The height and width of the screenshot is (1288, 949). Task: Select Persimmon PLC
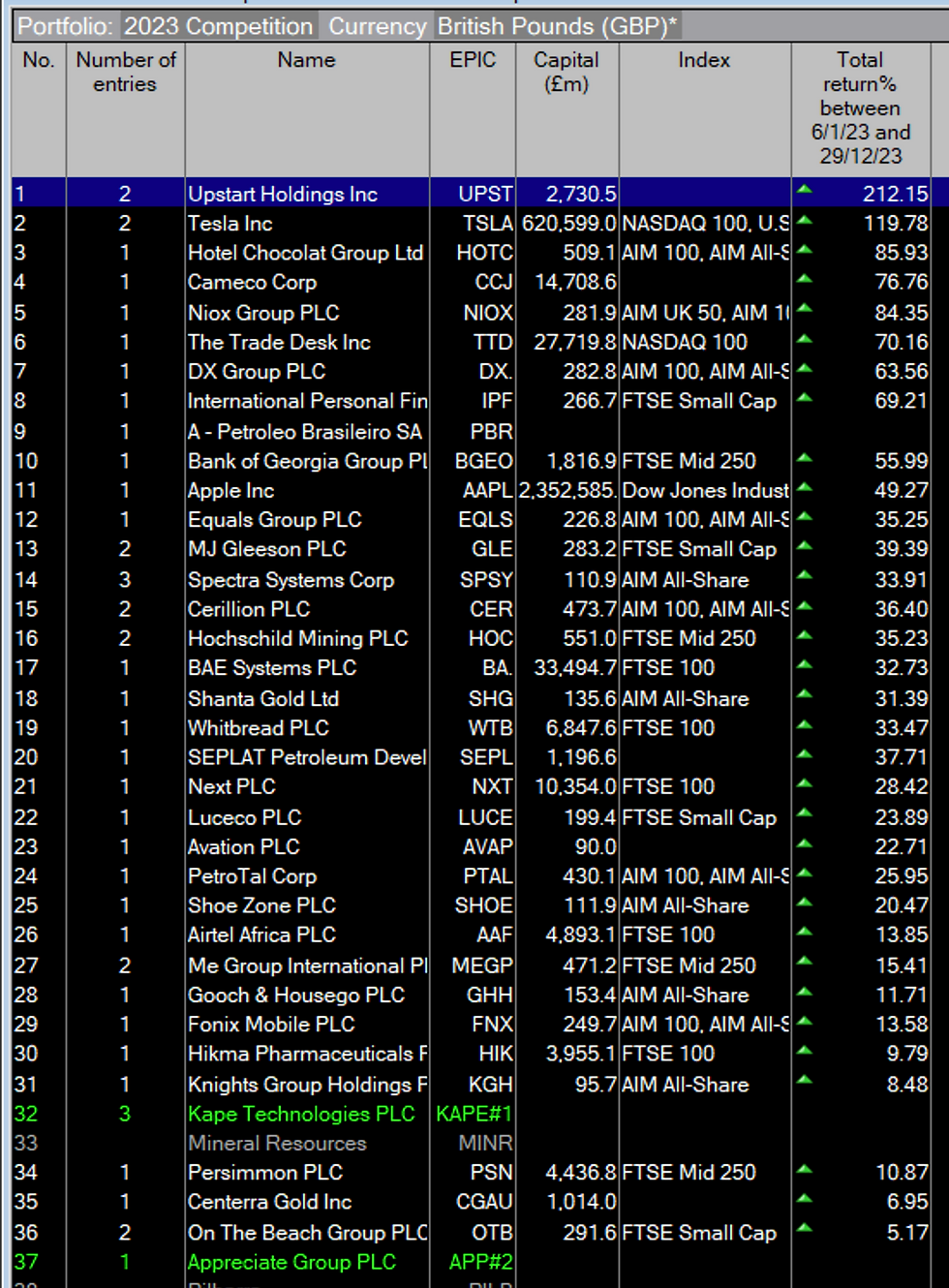tap(265, 1172)
